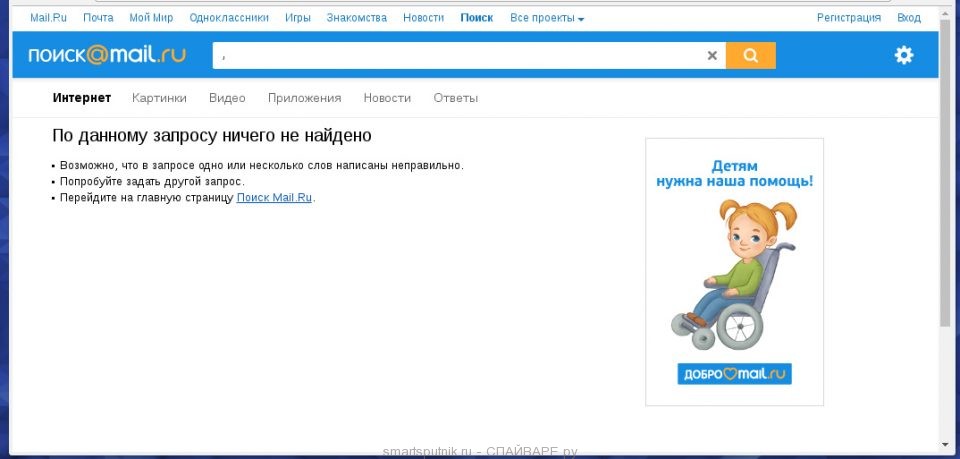Screen dimensions: 960x459
Task: Open settings via the gear icon
Action: click(904, 56)
